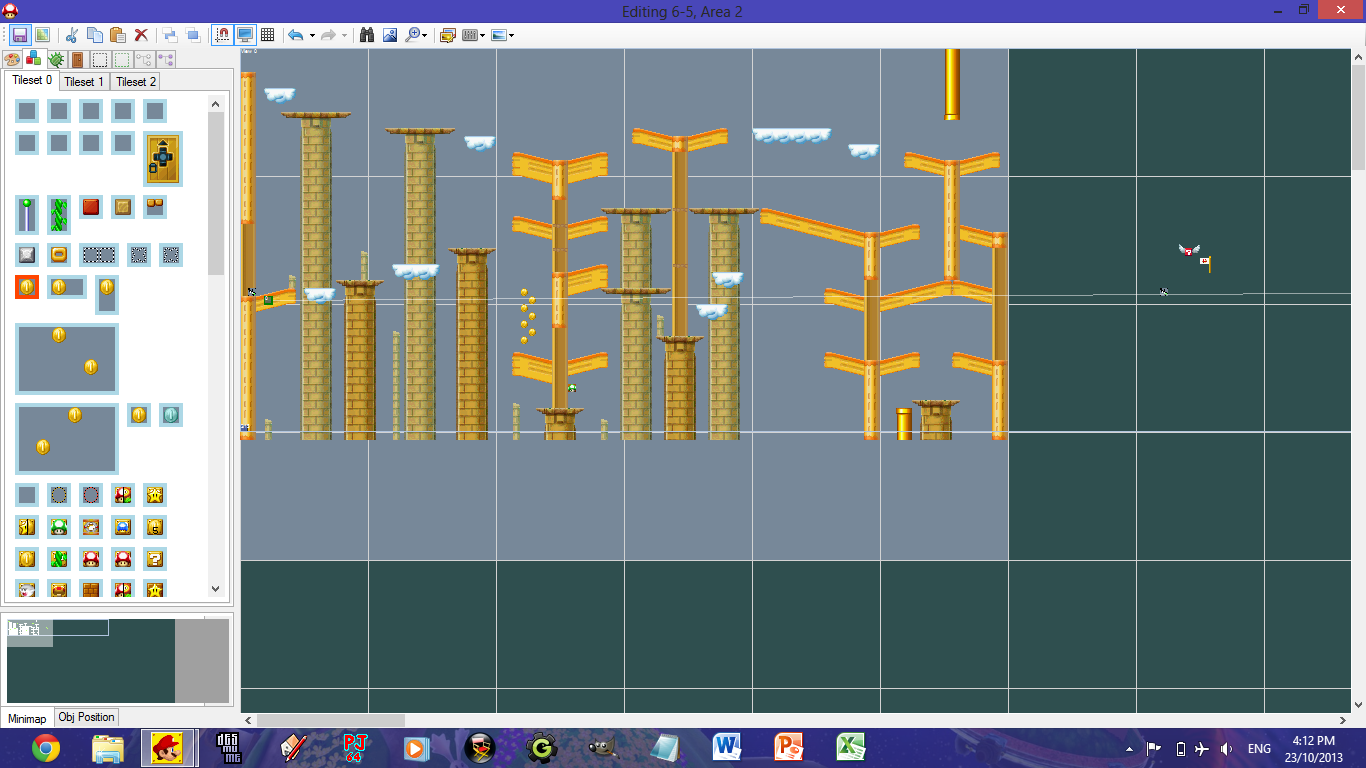This screenshot has height=768, width=1366.
Task: Toggle the grid display
Action: pos(267,35)
